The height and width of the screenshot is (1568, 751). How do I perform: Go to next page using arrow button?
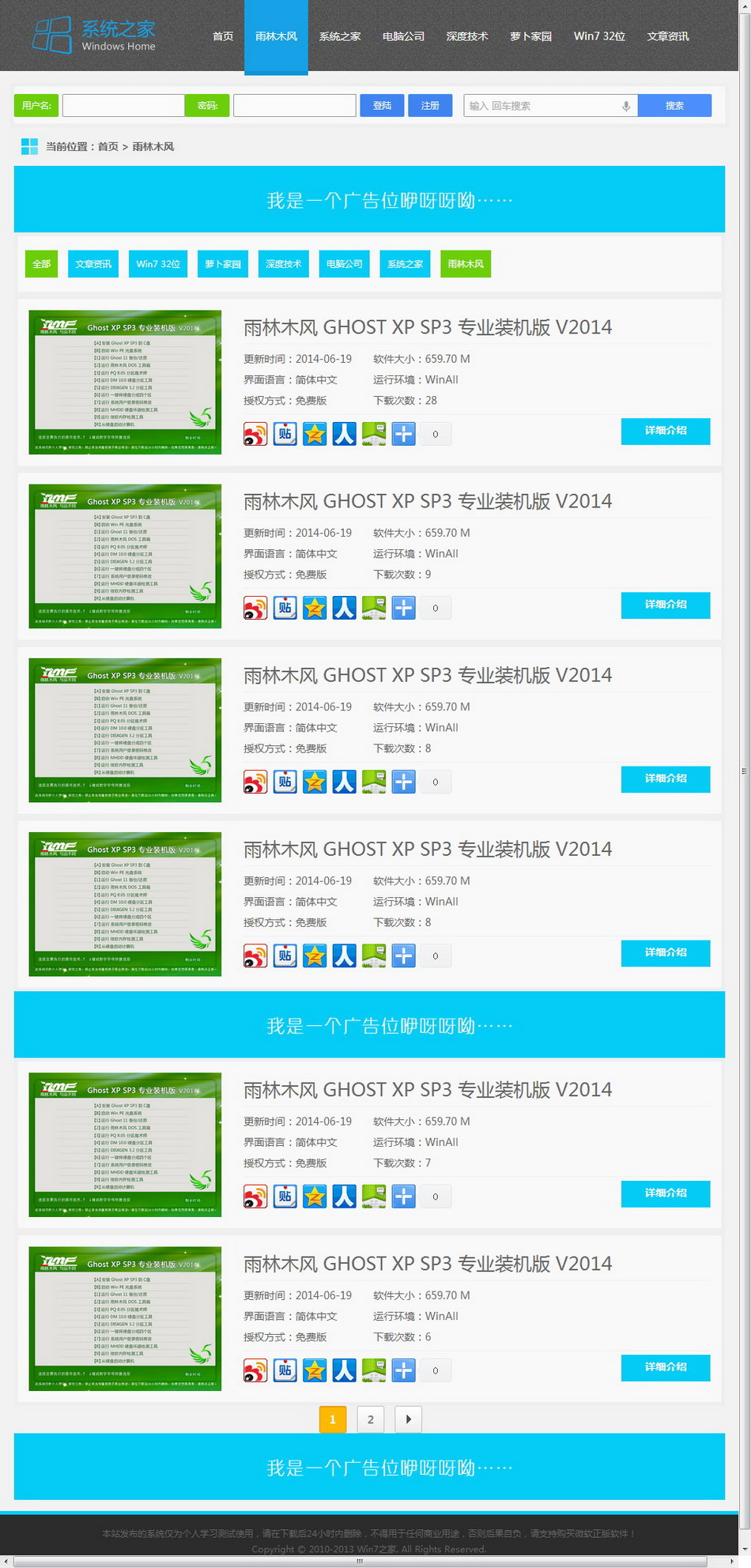pyautogui.click(x=408, y=1419)
